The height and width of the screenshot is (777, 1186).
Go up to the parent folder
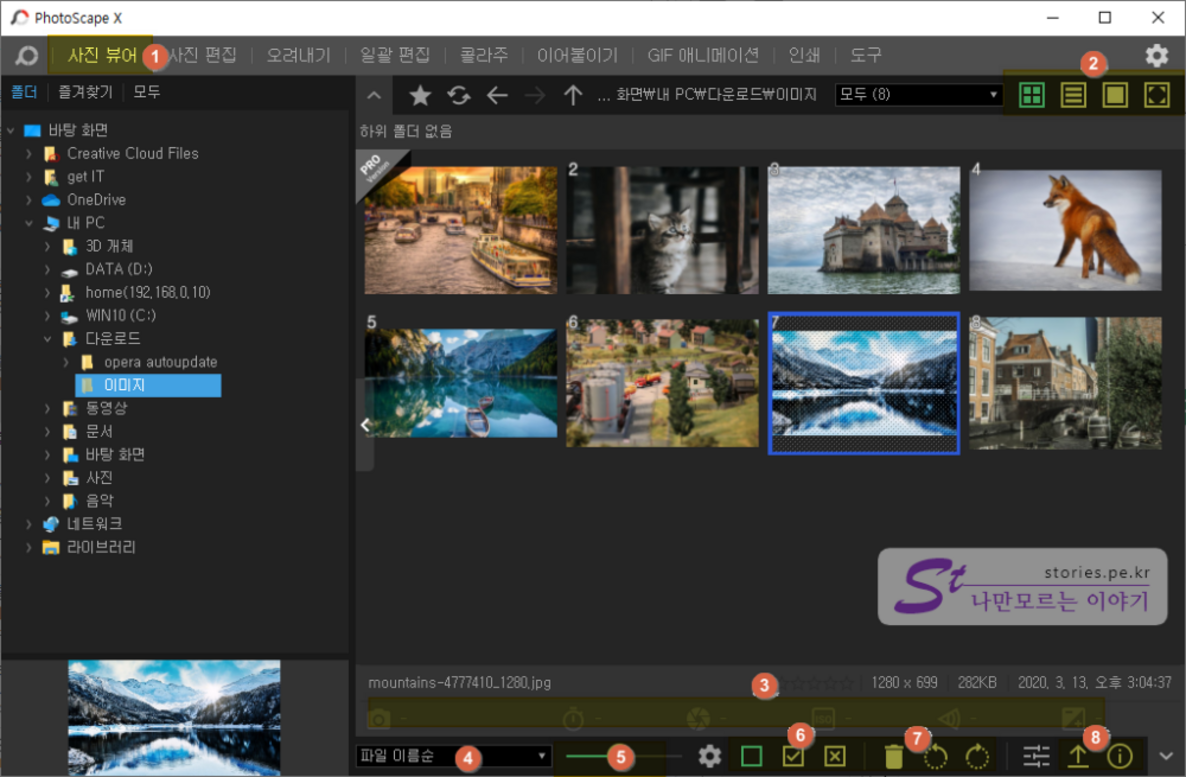pyautogui.click(x=572, y=95)
